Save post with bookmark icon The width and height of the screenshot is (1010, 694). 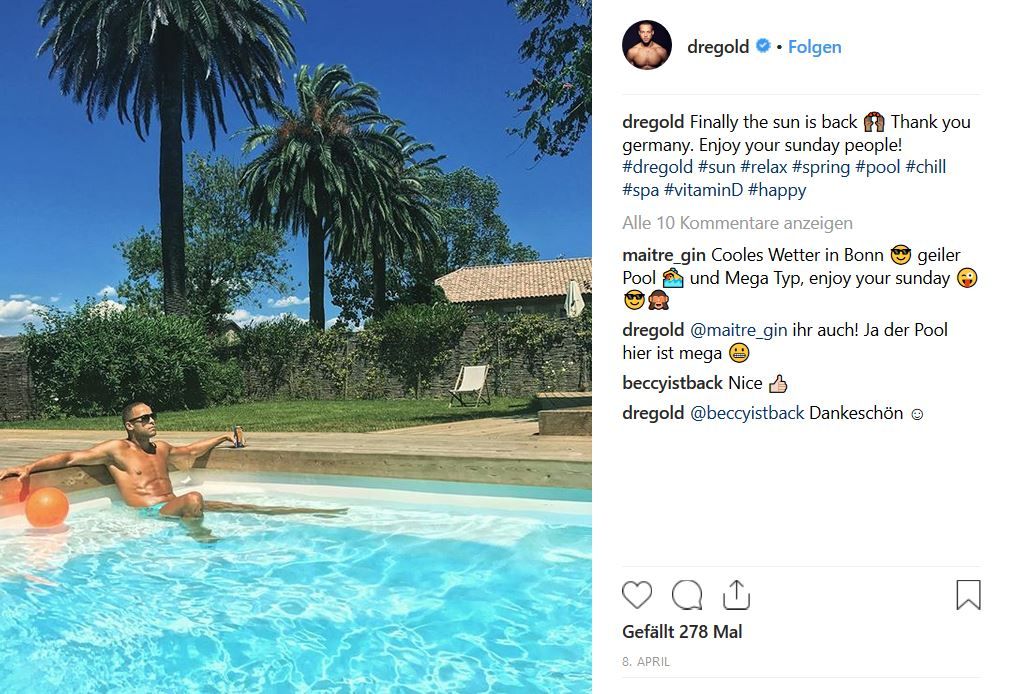(x=968, y=594)
